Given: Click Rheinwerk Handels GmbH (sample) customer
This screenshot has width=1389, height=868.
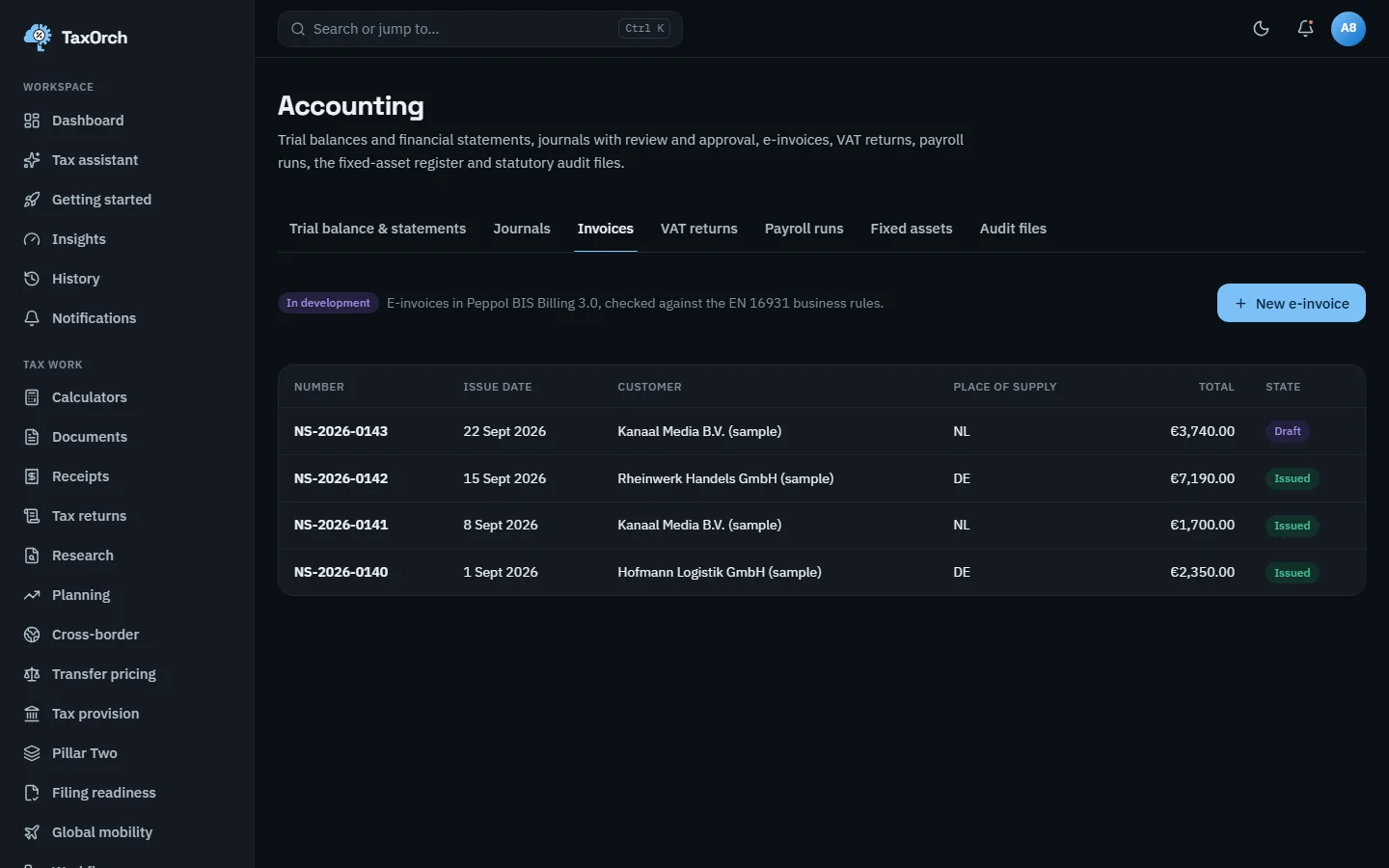Looking at the screenshot, I should pyautogui.click(x=725, y=478).
